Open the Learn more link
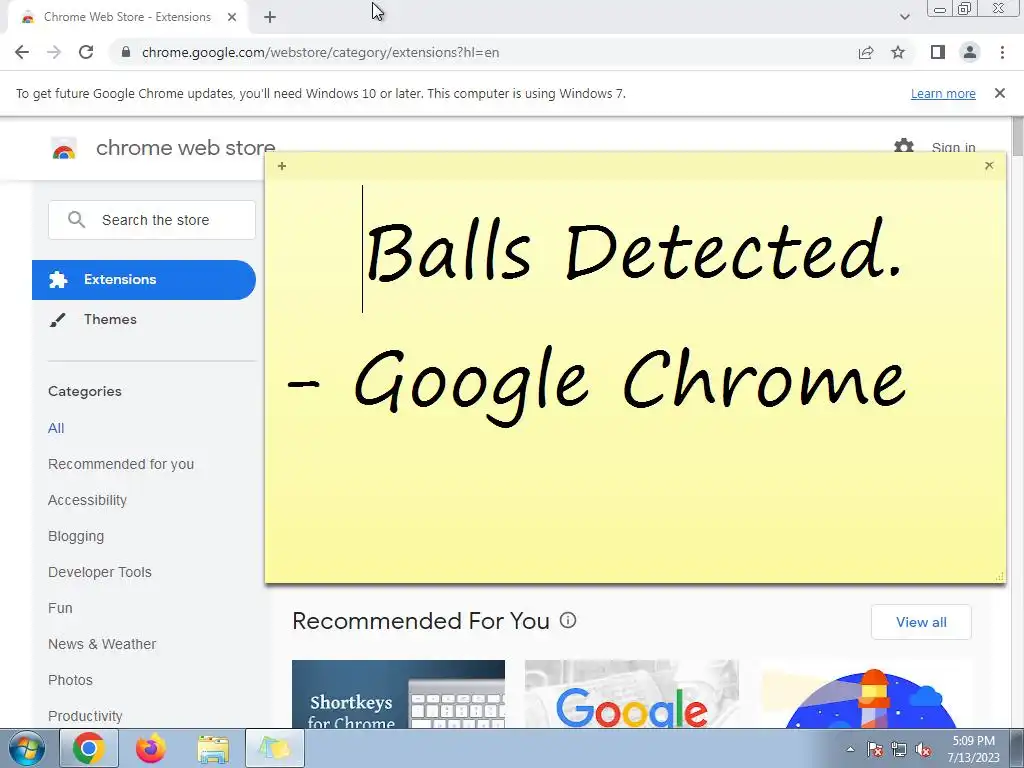Screen dimensions: 1024x768 943,94
